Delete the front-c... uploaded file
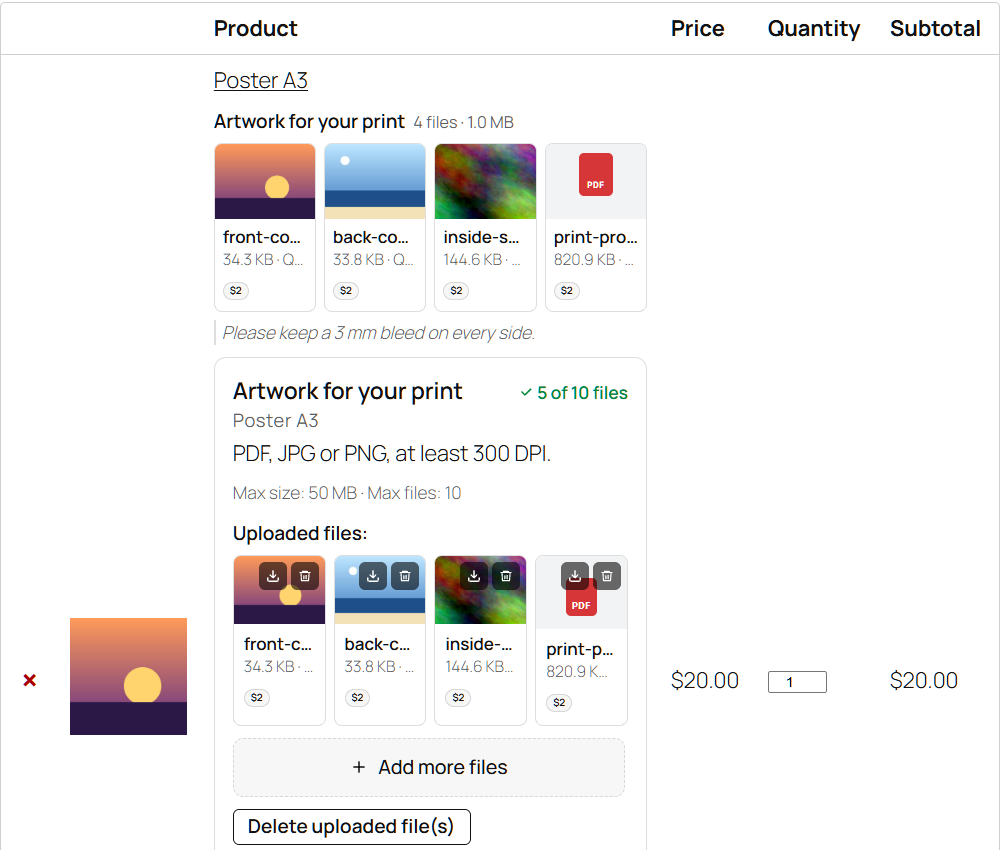The image size is (1000, 850). [305, 576]
